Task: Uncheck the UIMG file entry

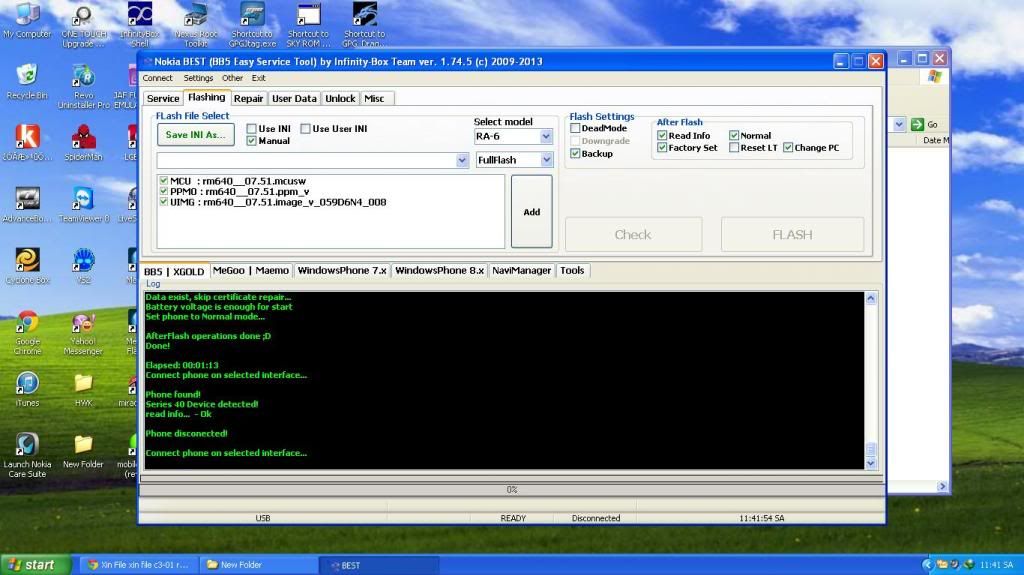Action: [163, 201]
